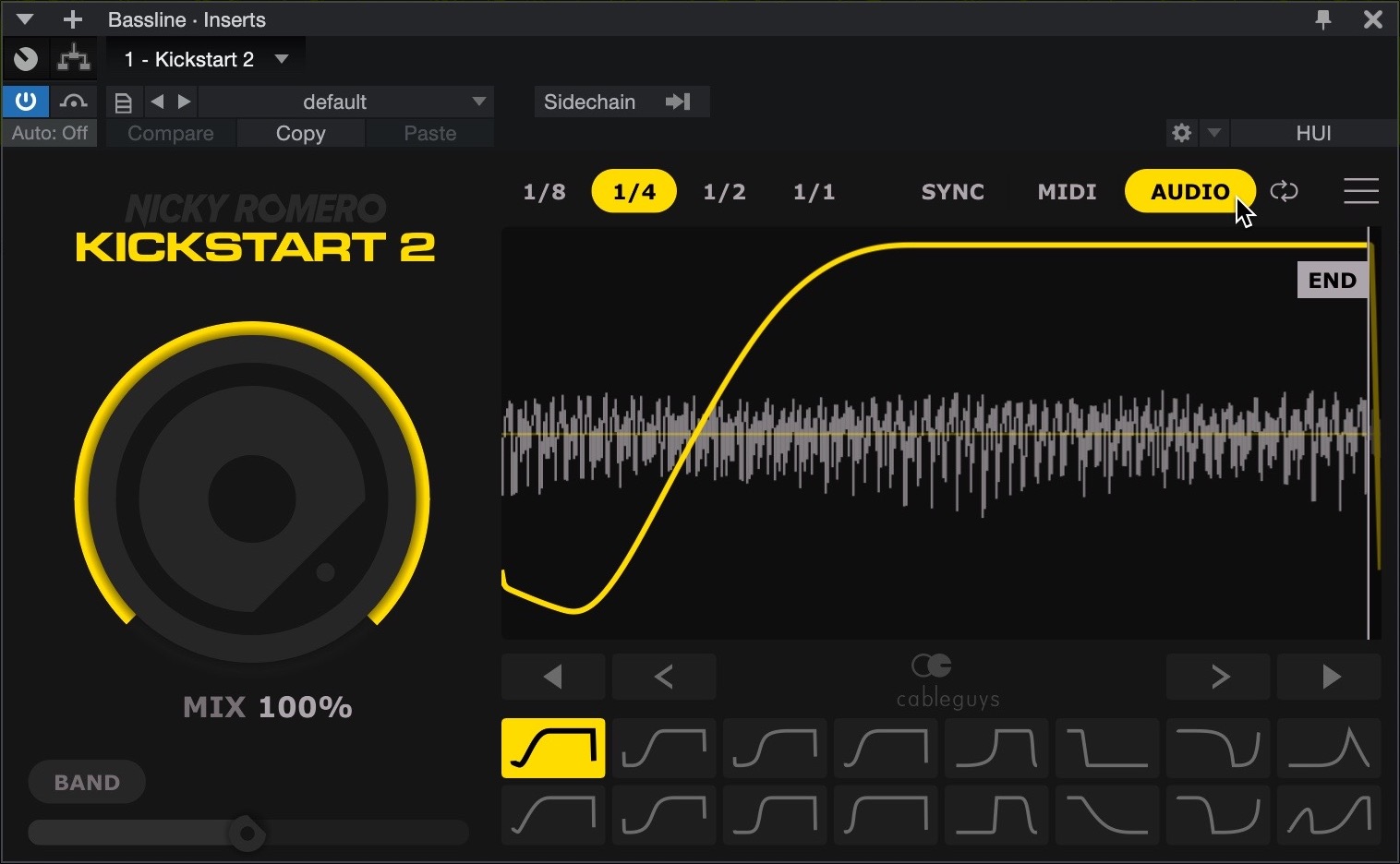Set the curve length to 1/1
This screenshot has height=864, width=1400.
[814, 192]
